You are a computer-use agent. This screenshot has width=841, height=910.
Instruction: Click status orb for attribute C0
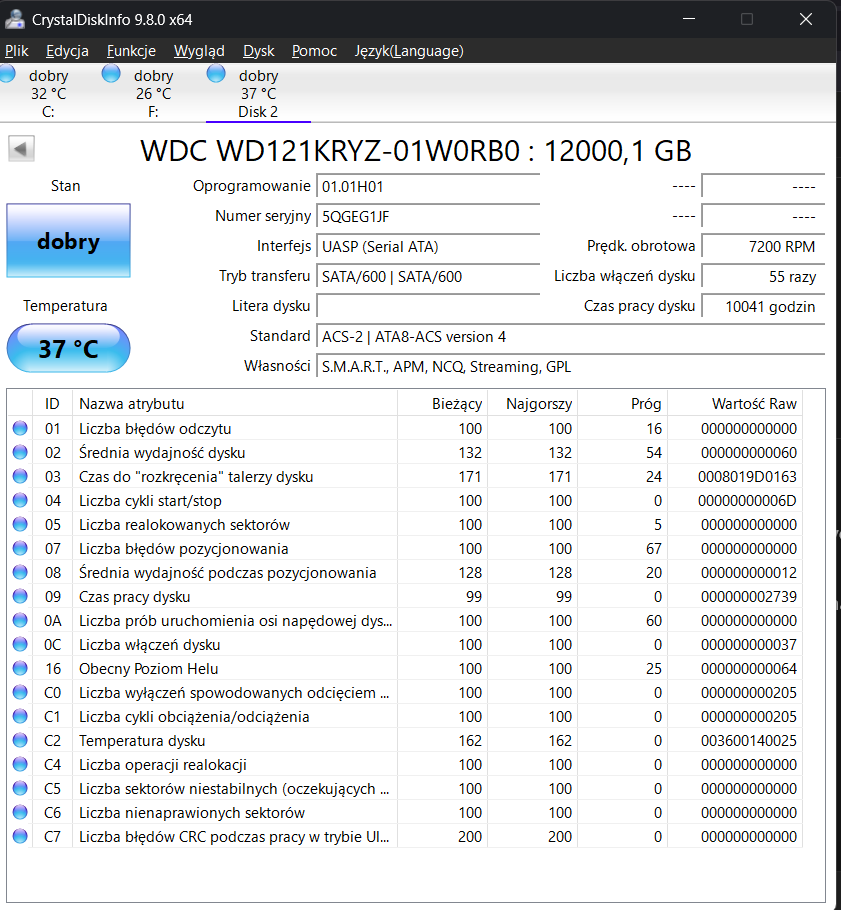pos(20,692)
